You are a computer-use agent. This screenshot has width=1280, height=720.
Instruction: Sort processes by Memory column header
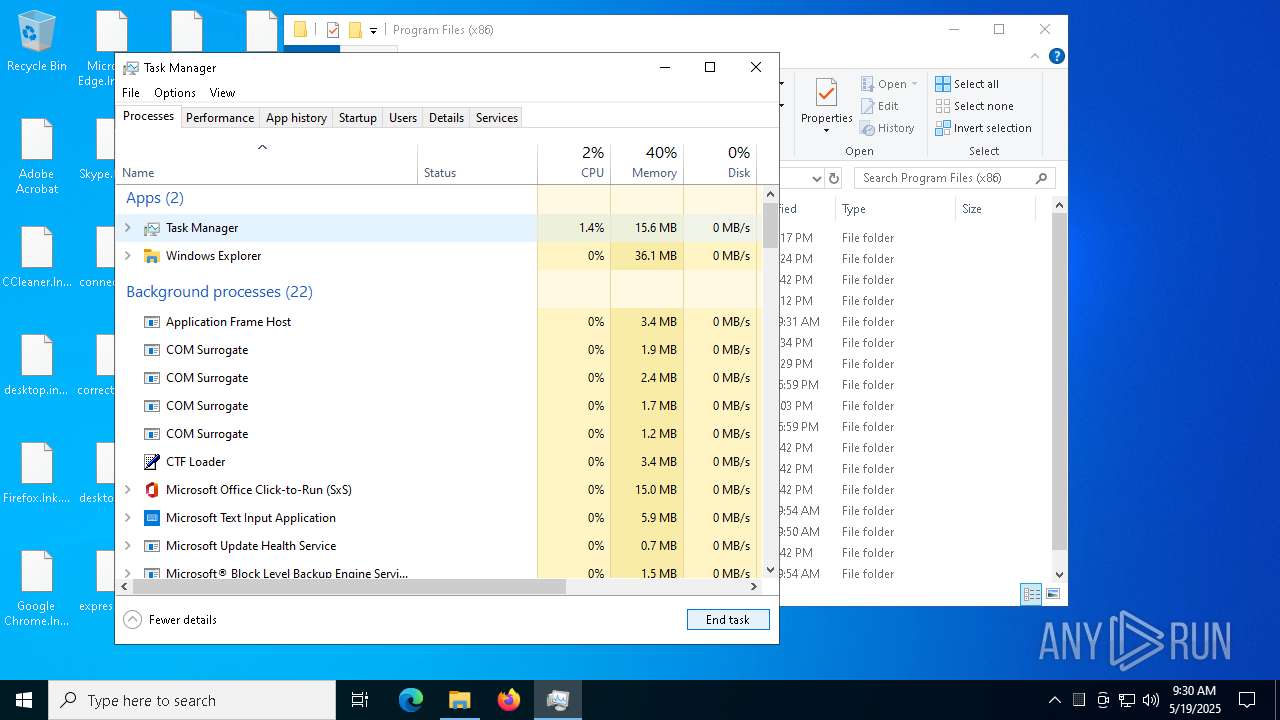[x=647, y=163]
